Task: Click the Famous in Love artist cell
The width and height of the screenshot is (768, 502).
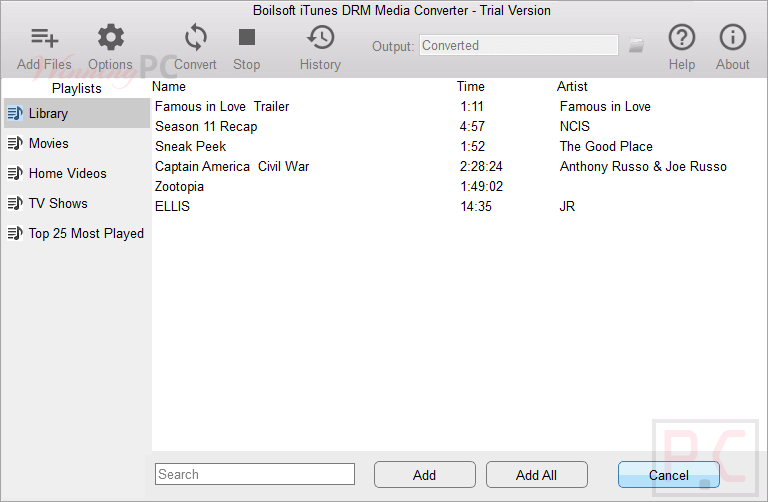Action: click(605, 106)
